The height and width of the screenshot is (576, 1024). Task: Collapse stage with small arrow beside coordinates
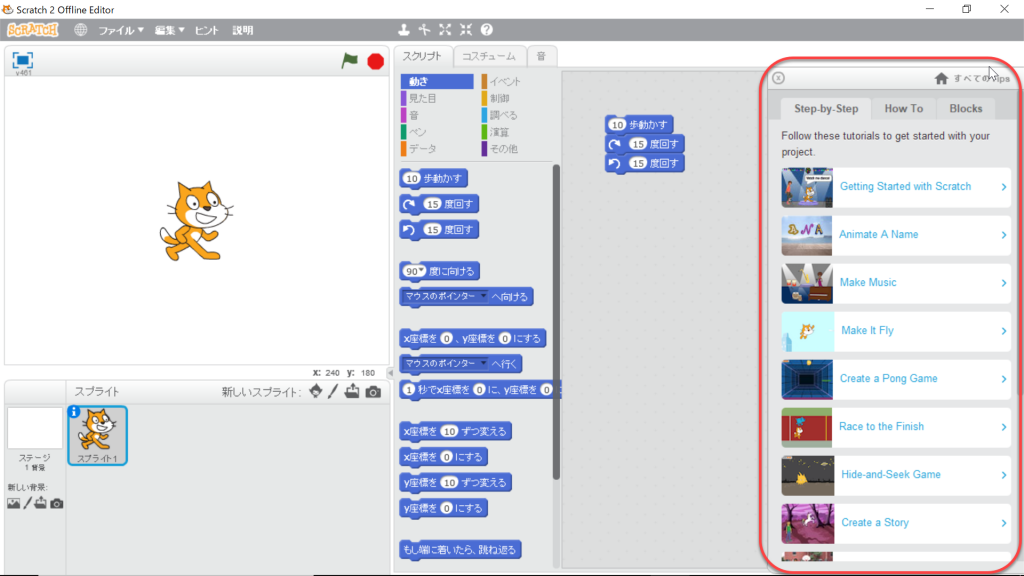point(391,373)
